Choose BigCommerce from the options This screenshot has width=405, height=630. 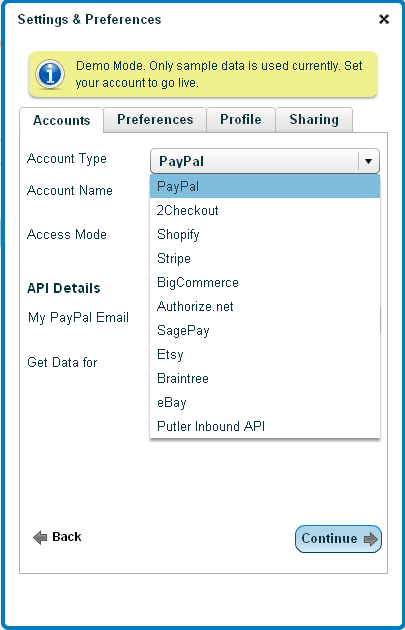coord(265,282)
